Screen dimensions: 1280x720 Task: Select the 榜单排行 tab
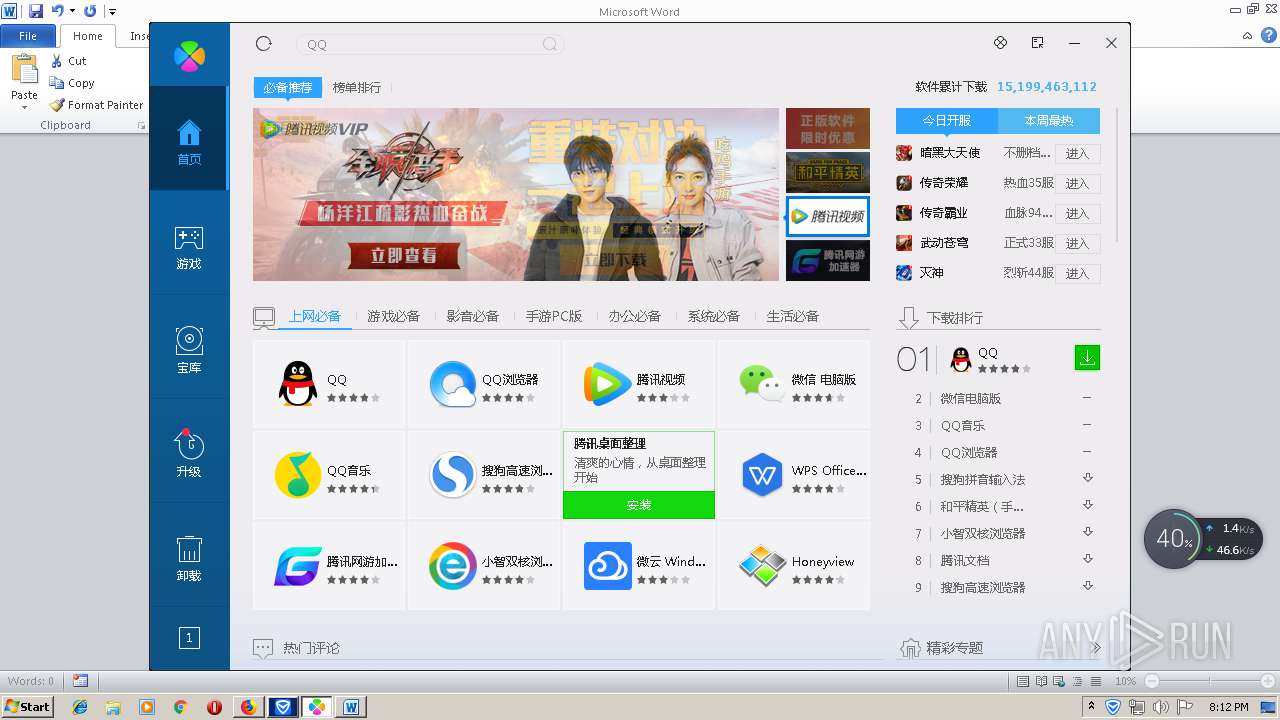pos(357,88)
